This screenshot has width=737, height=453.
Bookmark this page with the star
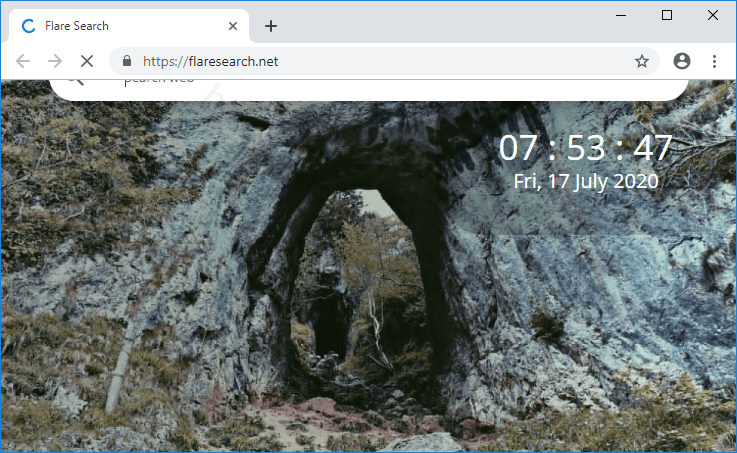coord(641,61)
